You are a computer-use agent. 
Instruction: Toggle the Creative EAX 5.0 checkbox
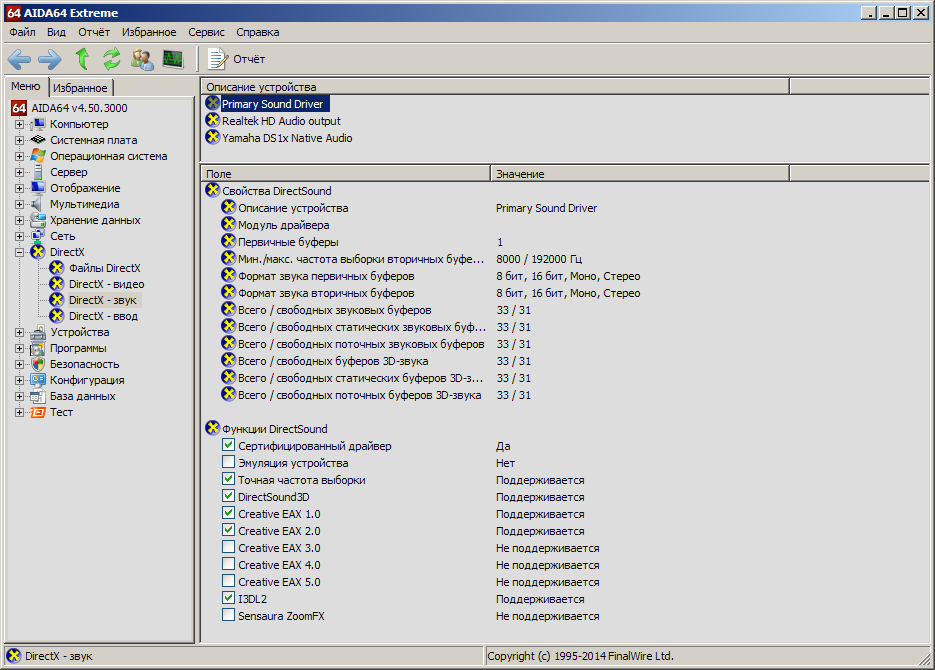pos(228,581)
